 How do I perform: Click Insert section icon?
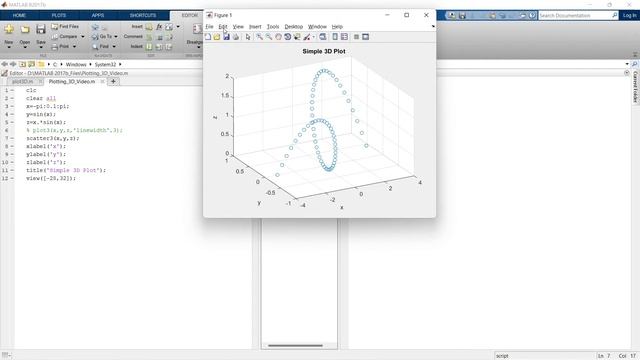tap(149, 27)
